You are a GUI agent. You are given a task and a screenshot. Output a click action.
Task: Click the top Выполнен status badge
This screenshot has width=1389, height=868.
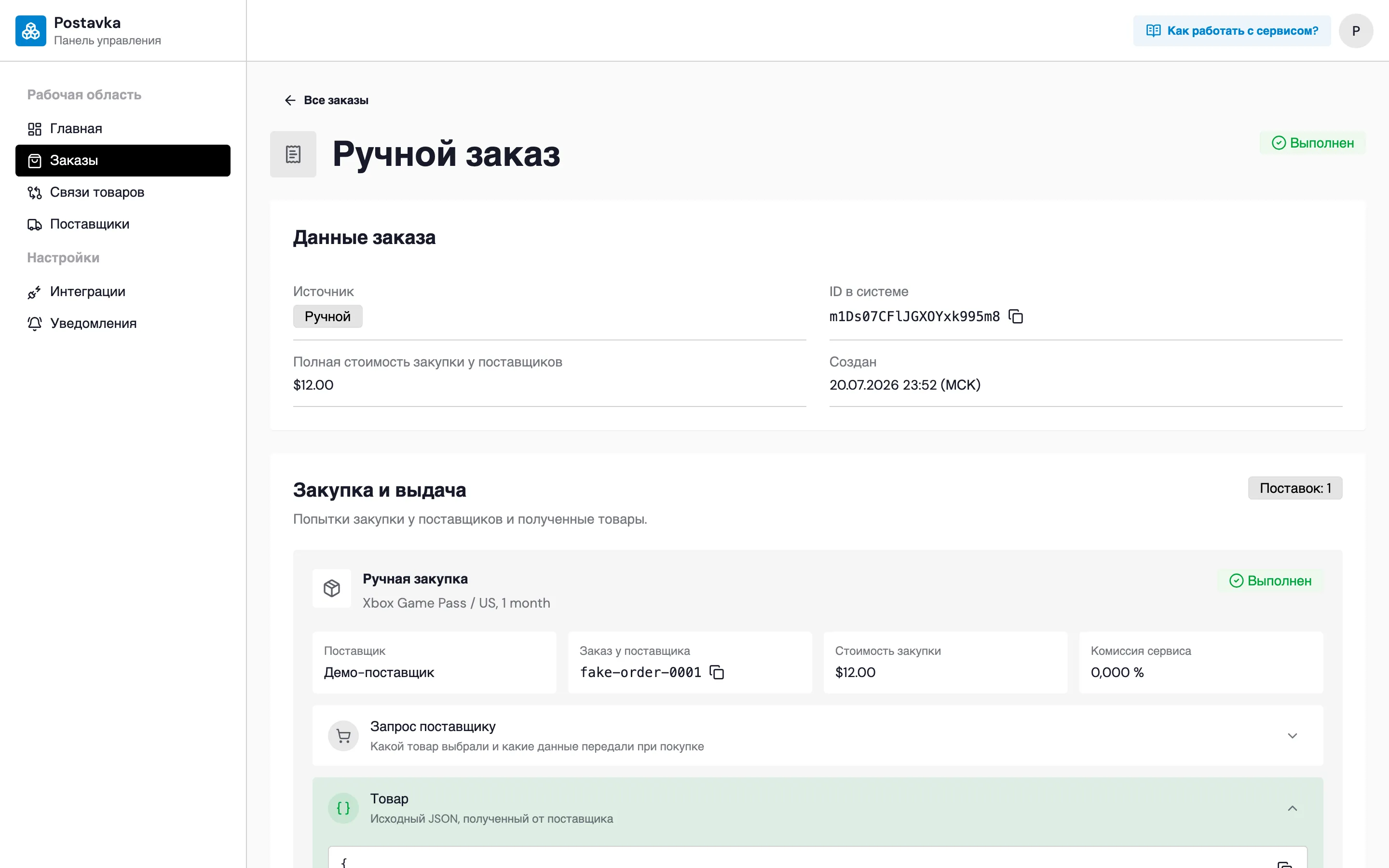(x=1312, y=143)
